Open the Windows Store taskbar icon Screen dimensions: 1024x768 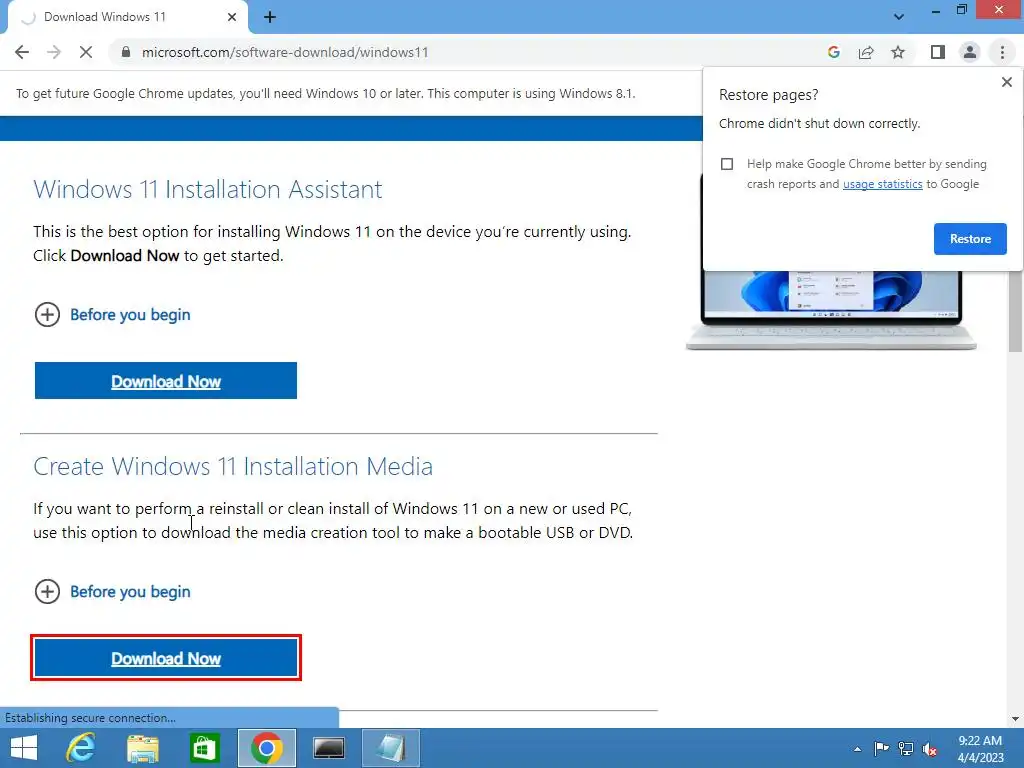204,748
